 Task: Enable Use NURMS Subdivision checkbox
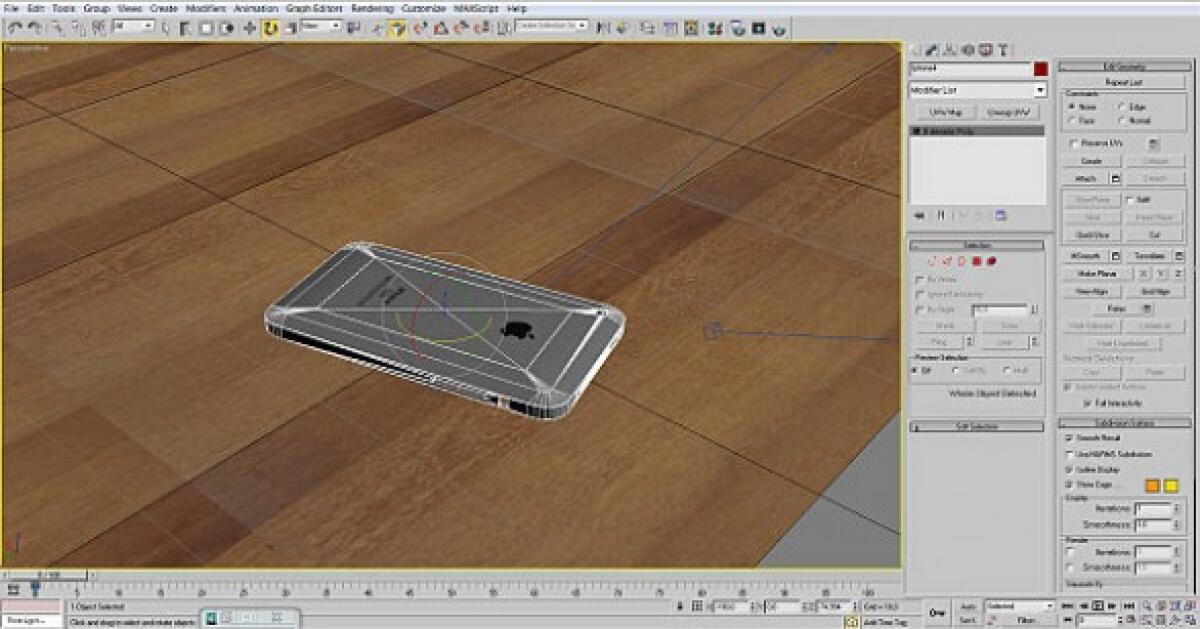click(1069, 454)
